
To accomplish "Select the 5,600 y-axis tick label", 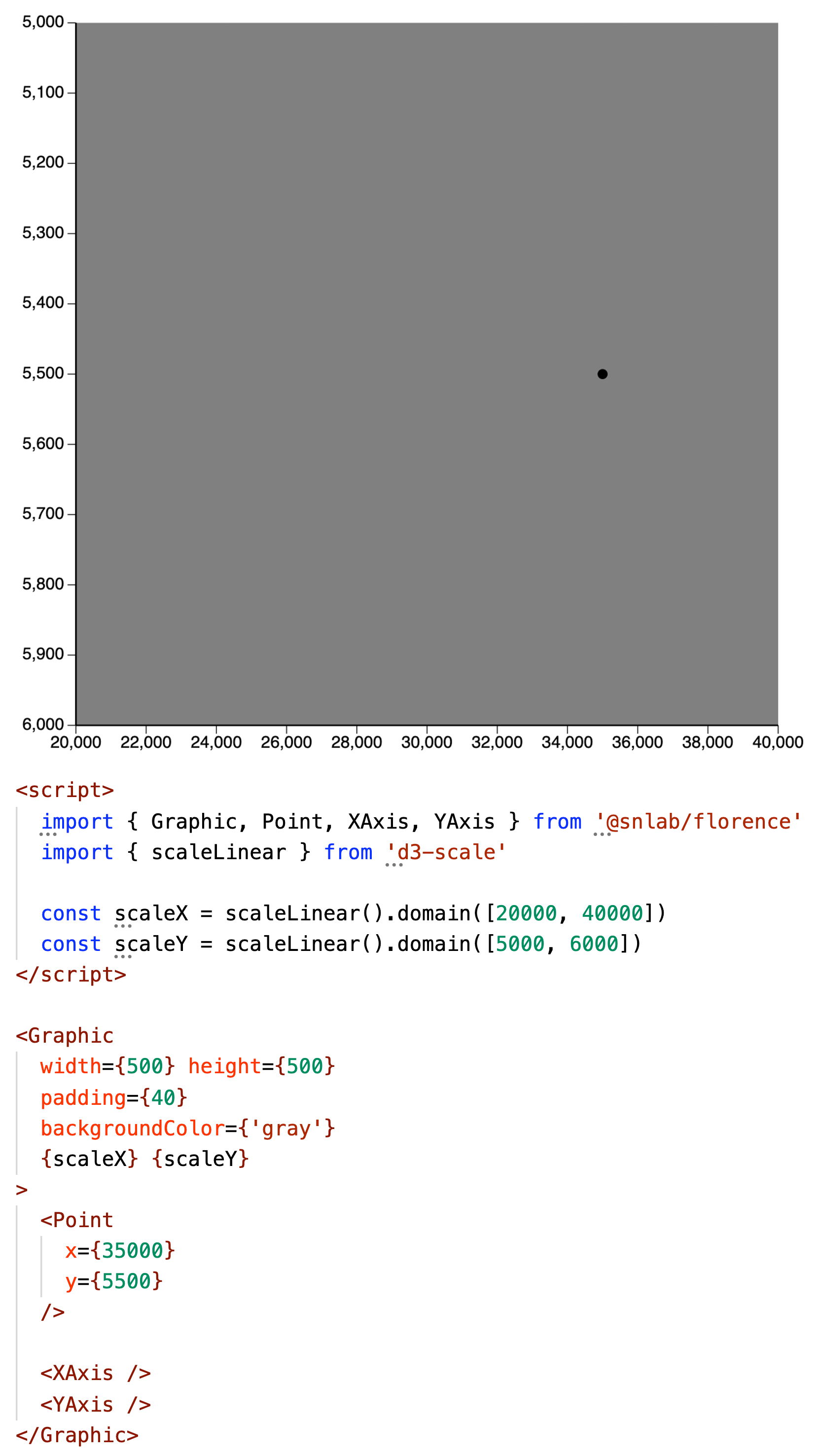I will [x=43, y=444].
